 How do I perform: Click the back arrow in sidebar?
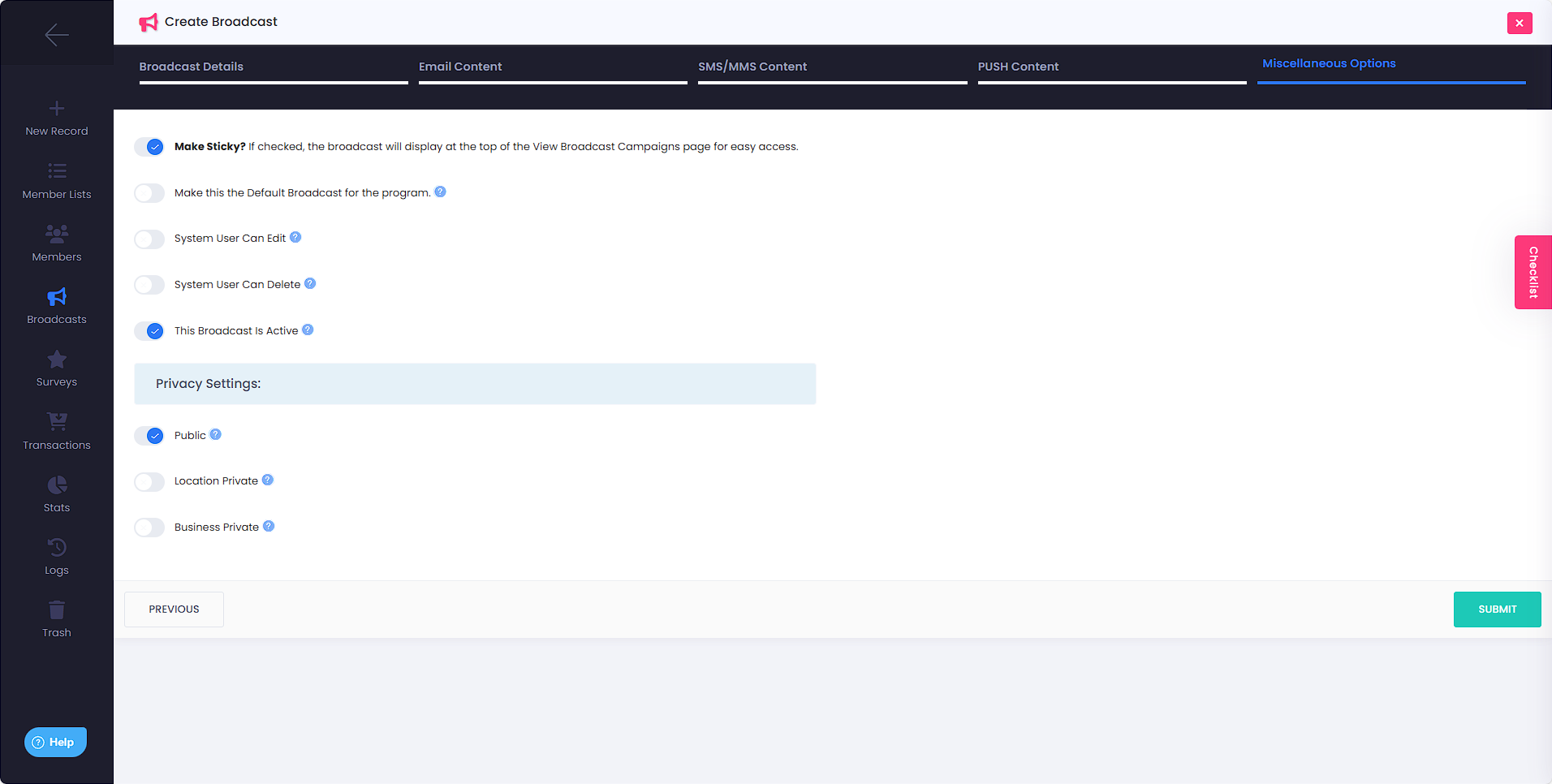tap(57, 35)
